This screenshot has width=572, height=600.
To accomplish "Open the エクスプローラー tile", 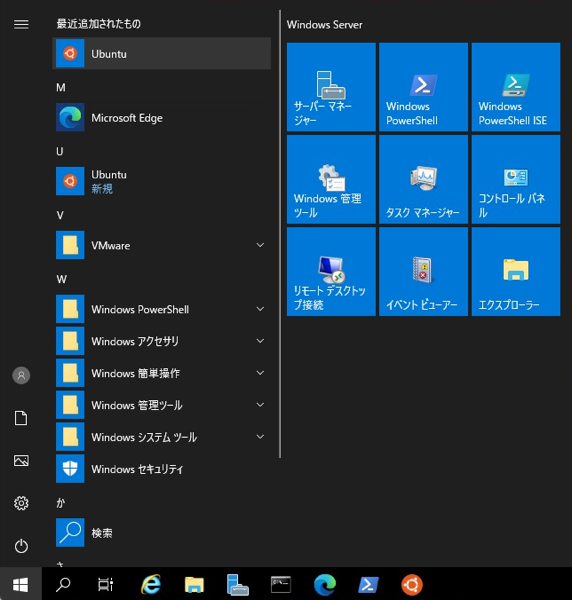I will click(x=516, y=271).
